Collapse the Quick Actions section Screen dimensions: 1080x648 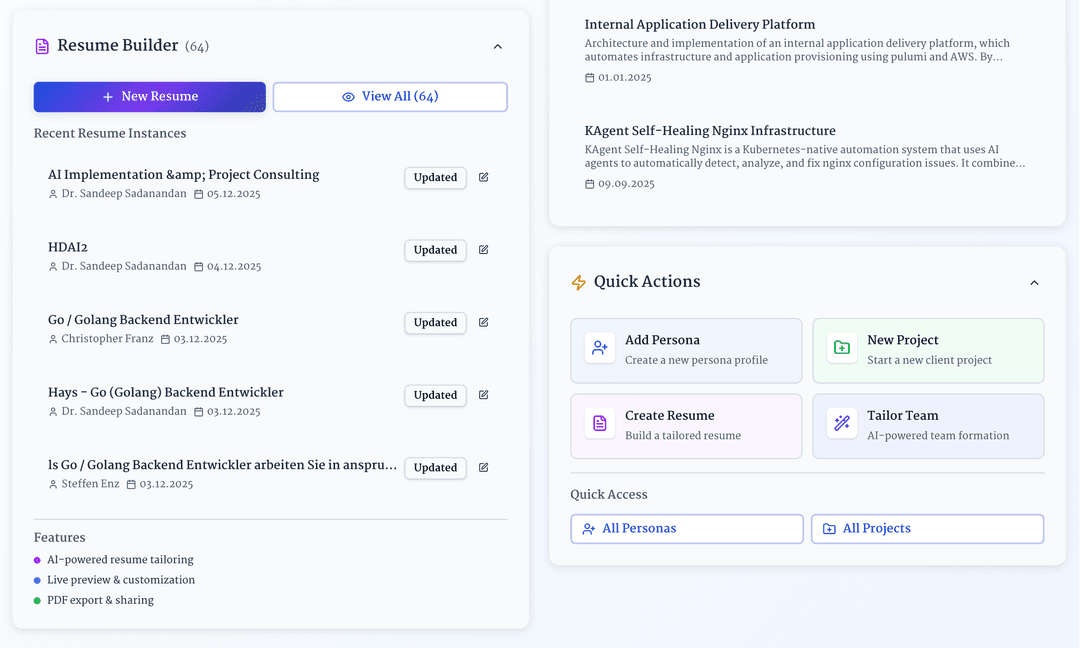1034,283
